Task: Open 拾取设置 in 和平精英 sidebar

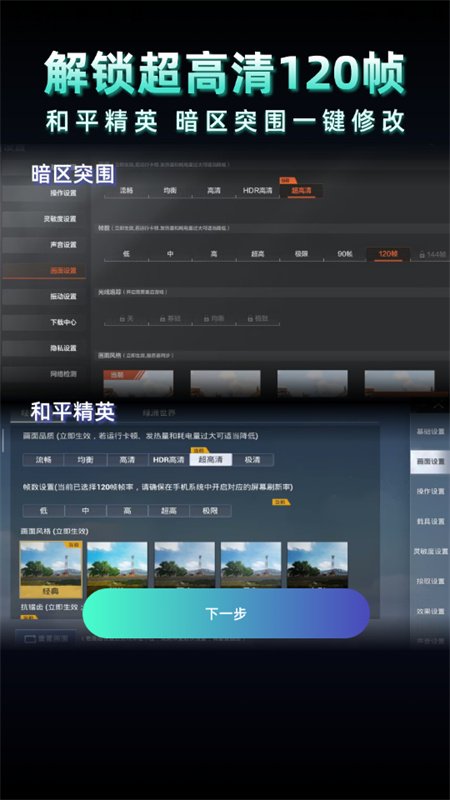Action: click(x=430, y=582)
